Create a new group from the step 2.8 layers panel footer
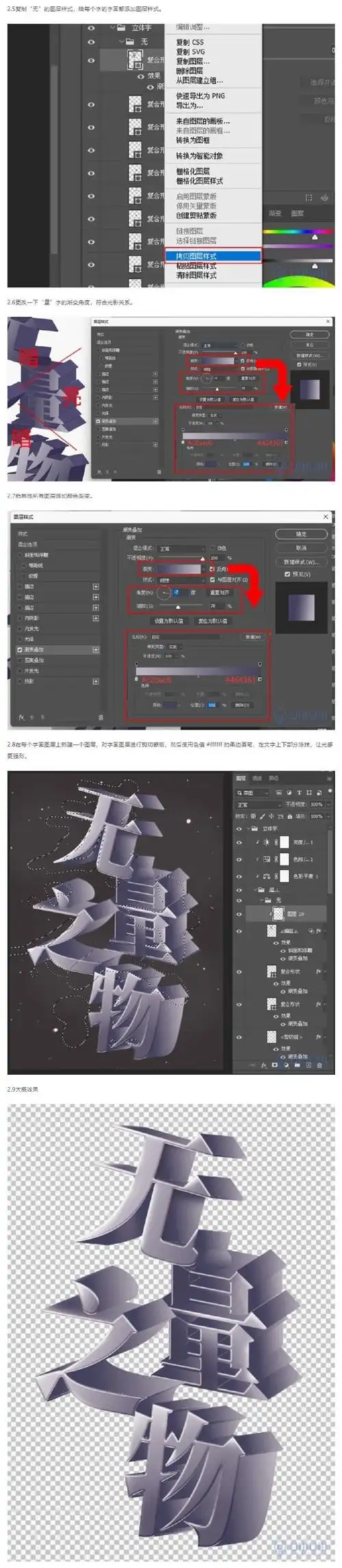342x1568 pixels. [x=298, y=1065]
